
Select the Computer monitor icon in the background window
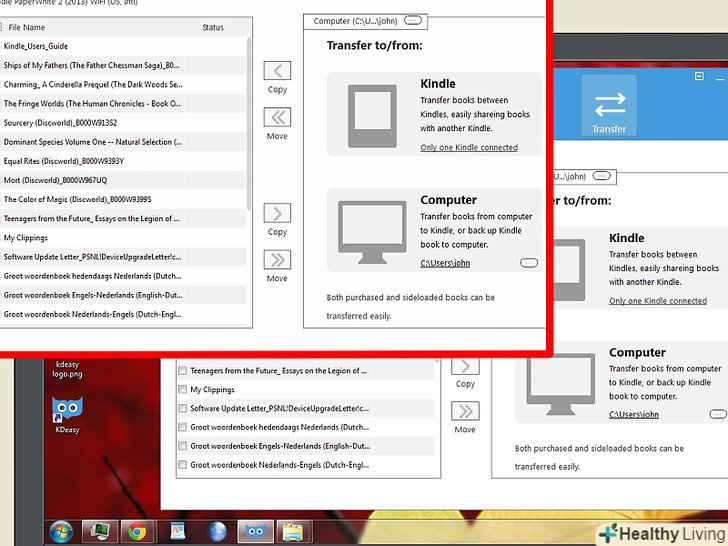click(561, 384)
